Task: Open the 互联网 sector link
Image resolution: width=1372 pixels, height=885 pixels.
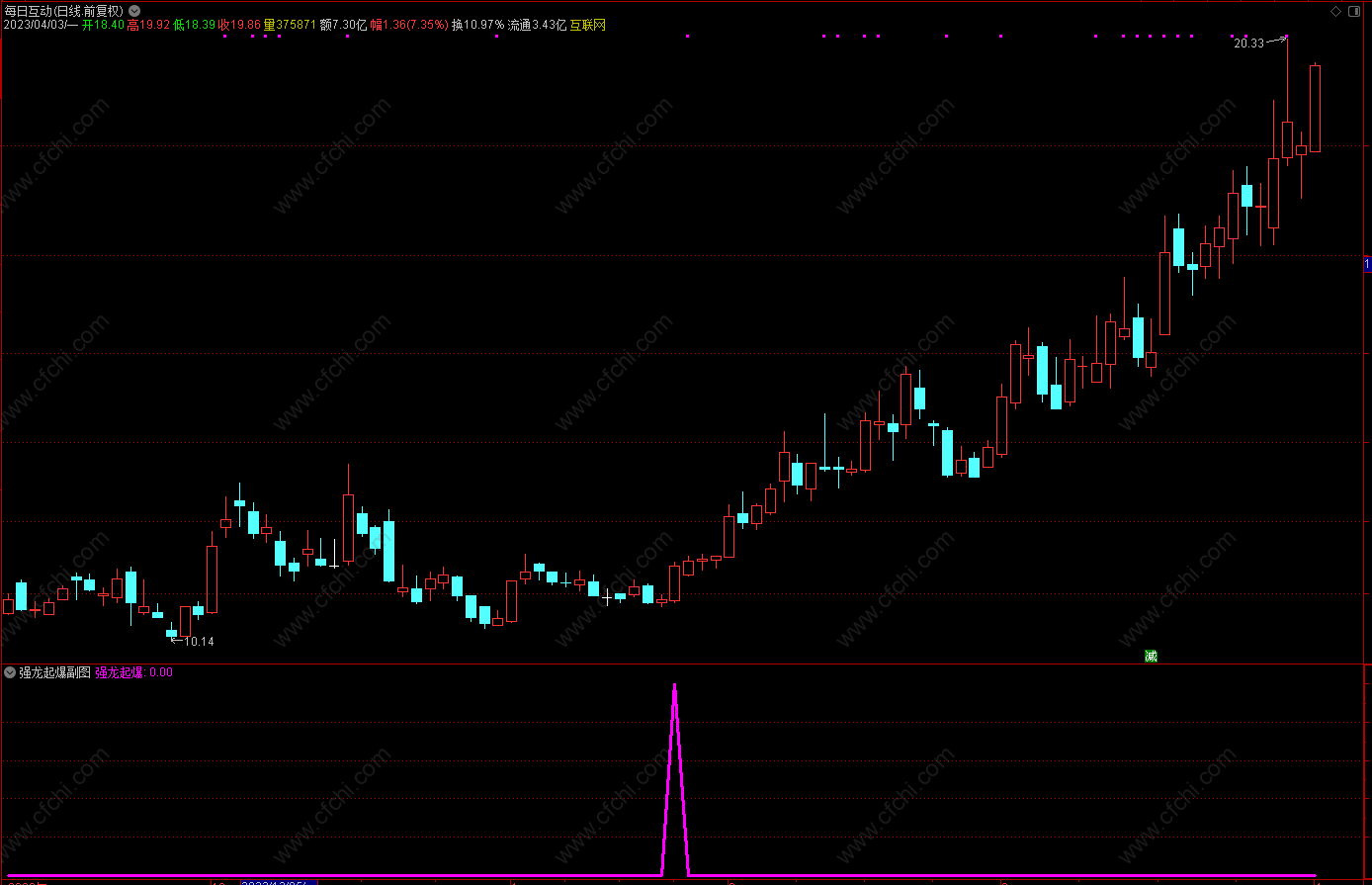Action: tap(588, 25)
